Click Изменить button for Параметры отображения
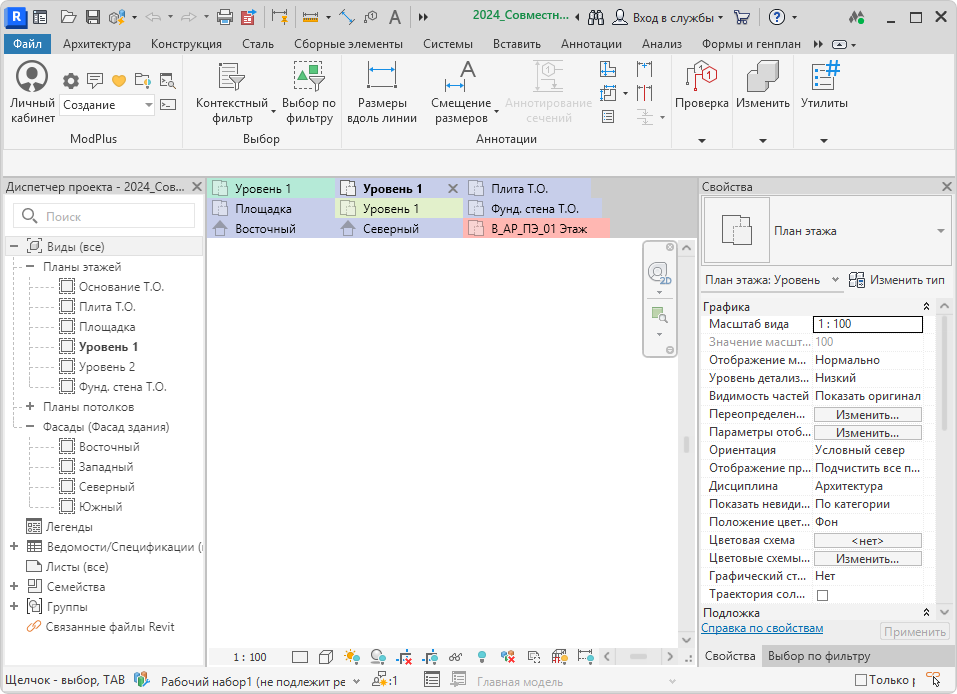The image size is (957, 694). tap(867, 433)
